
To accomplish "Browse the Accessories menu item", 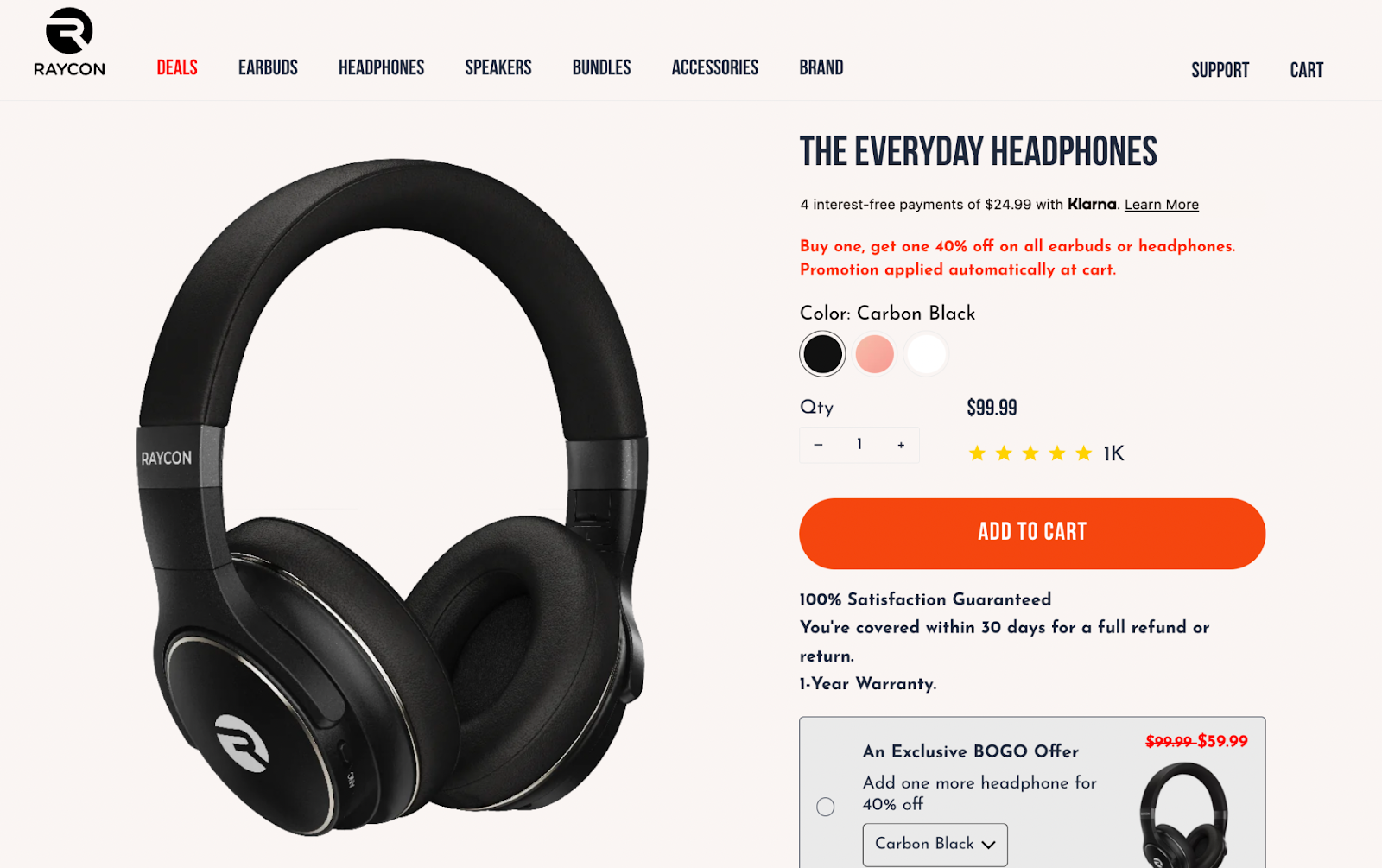I will 715,67.
